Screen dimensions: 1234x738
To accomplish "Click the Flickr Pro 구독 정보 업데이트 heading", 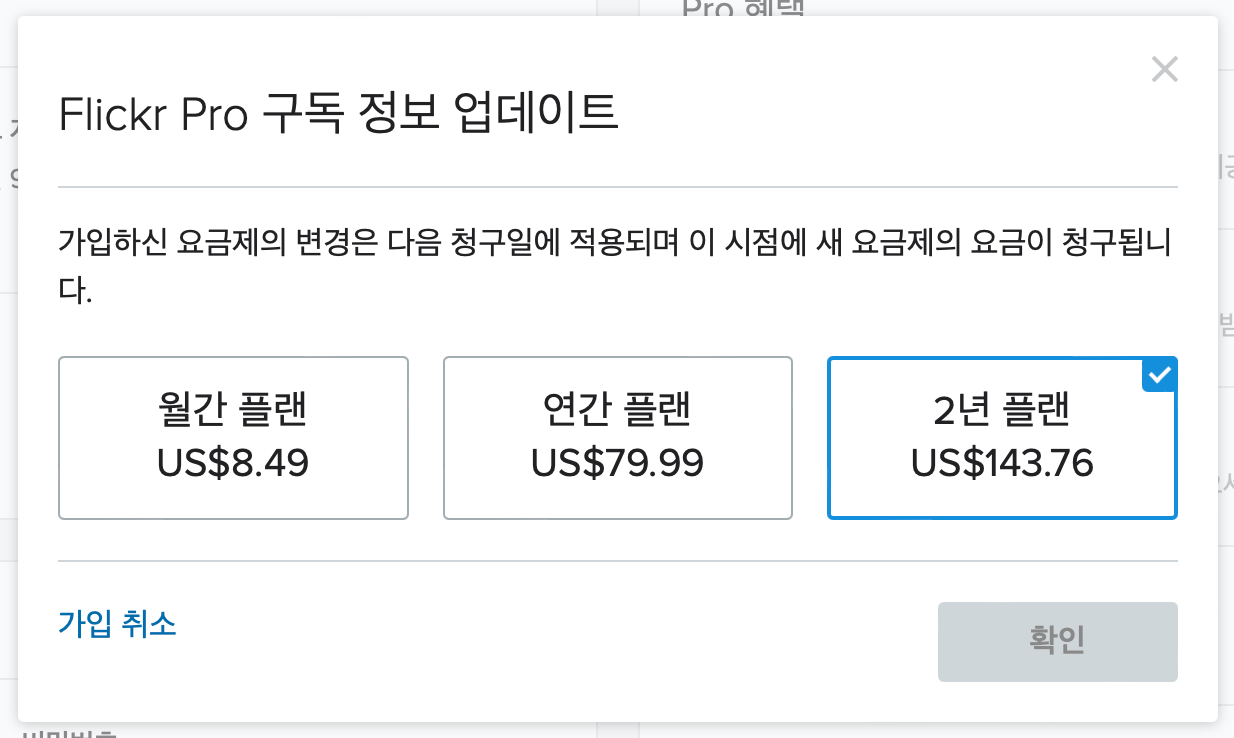I will (x=339, y=114).
